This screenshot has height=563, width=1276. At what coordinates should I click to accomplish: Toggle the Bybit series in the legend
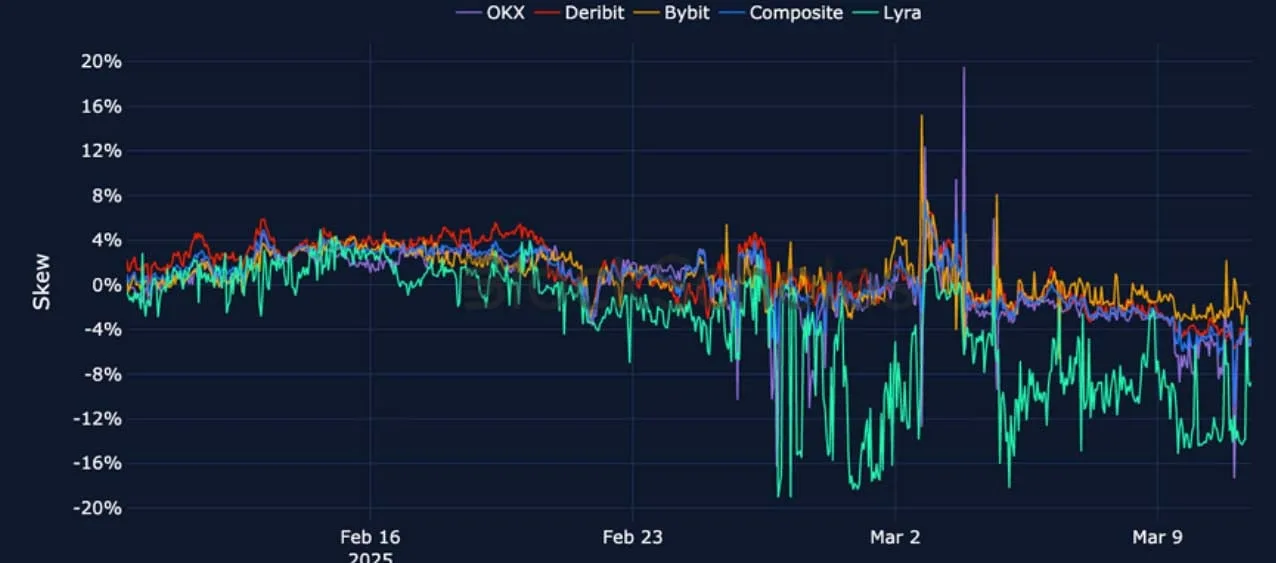coord(669,13)
